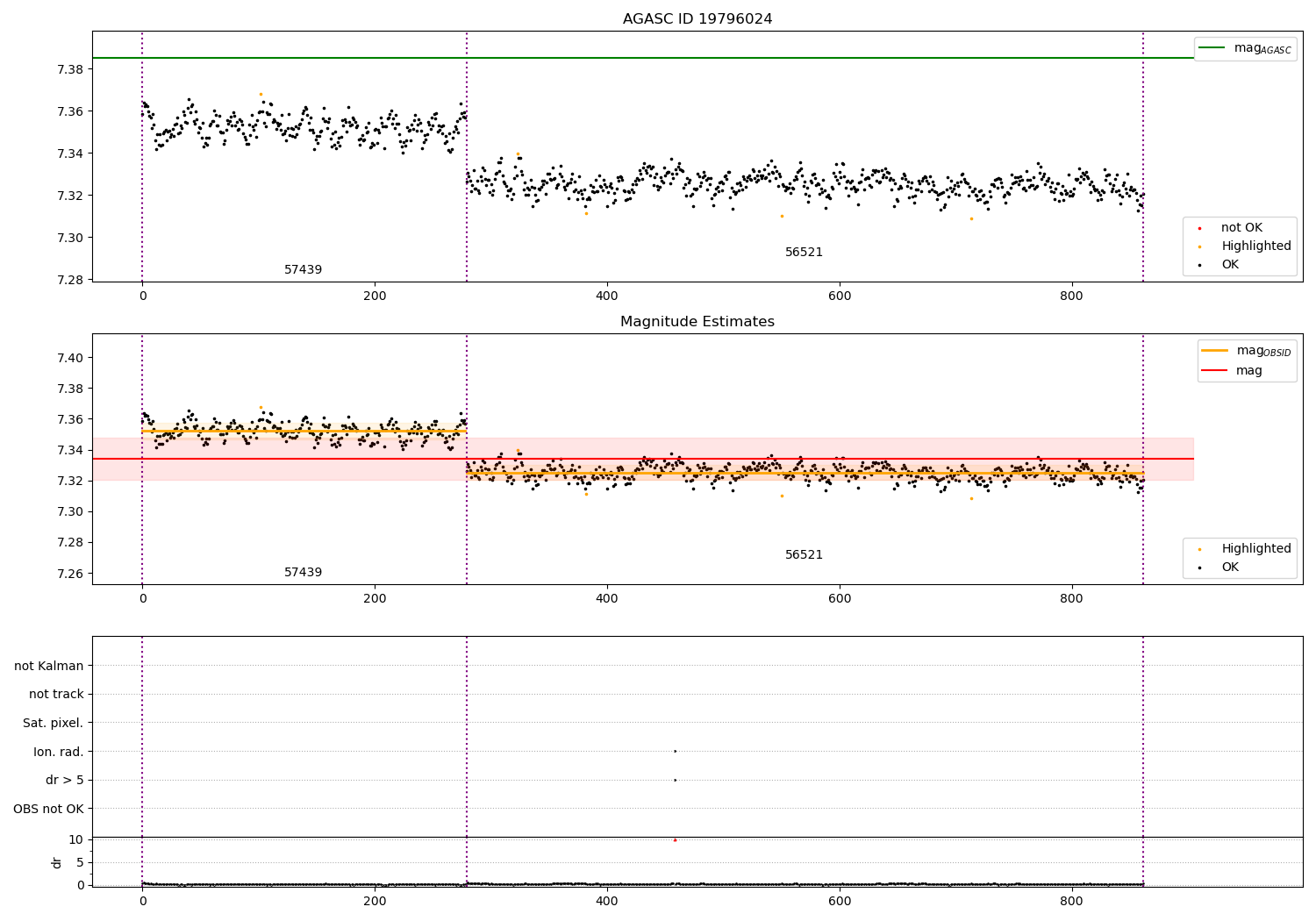
Task: Click the 10 tick on the dr axis
Action: tap(76, 839)
